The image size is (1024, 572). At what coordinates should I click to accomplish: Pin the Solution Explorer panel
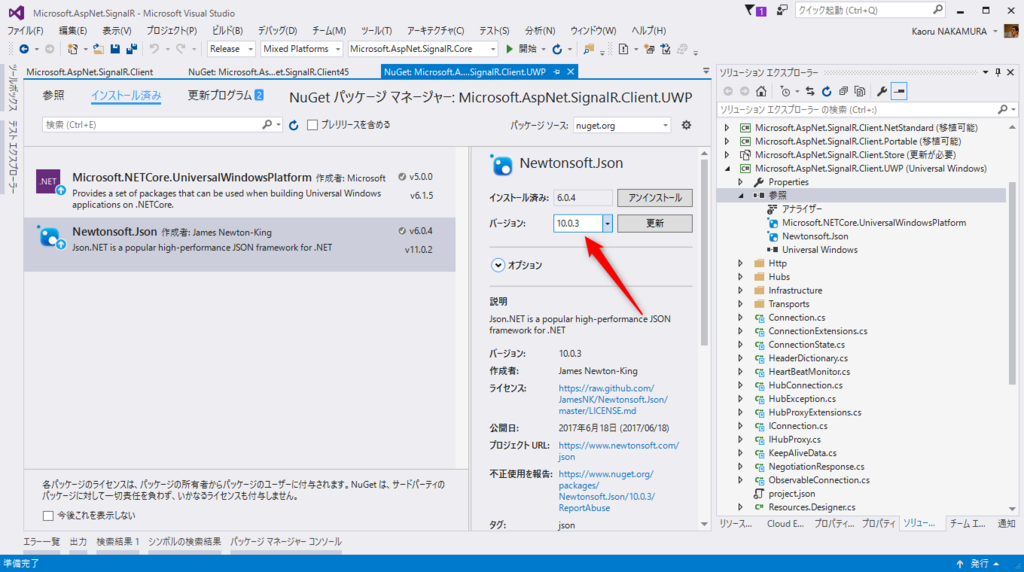pos(998,72)
